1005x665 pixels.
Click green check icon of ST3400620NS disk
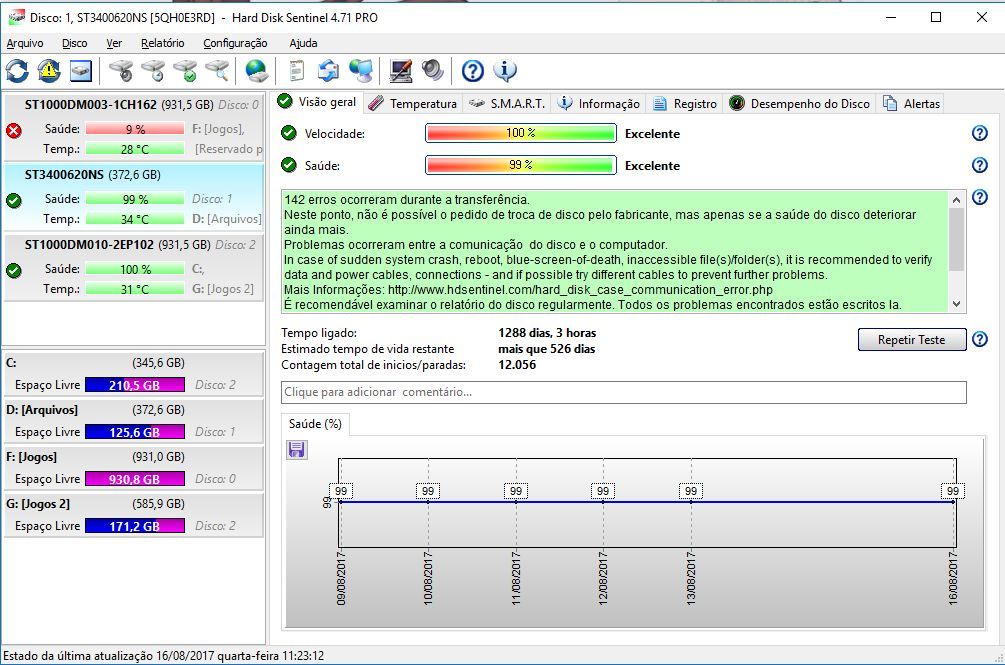(x=13, y=201)
